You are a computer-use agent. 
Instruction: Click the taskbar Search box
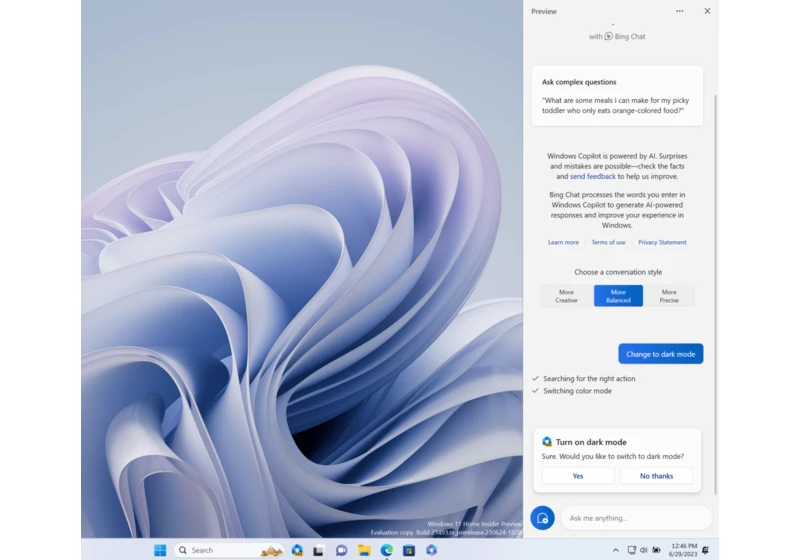click(229, 550)
